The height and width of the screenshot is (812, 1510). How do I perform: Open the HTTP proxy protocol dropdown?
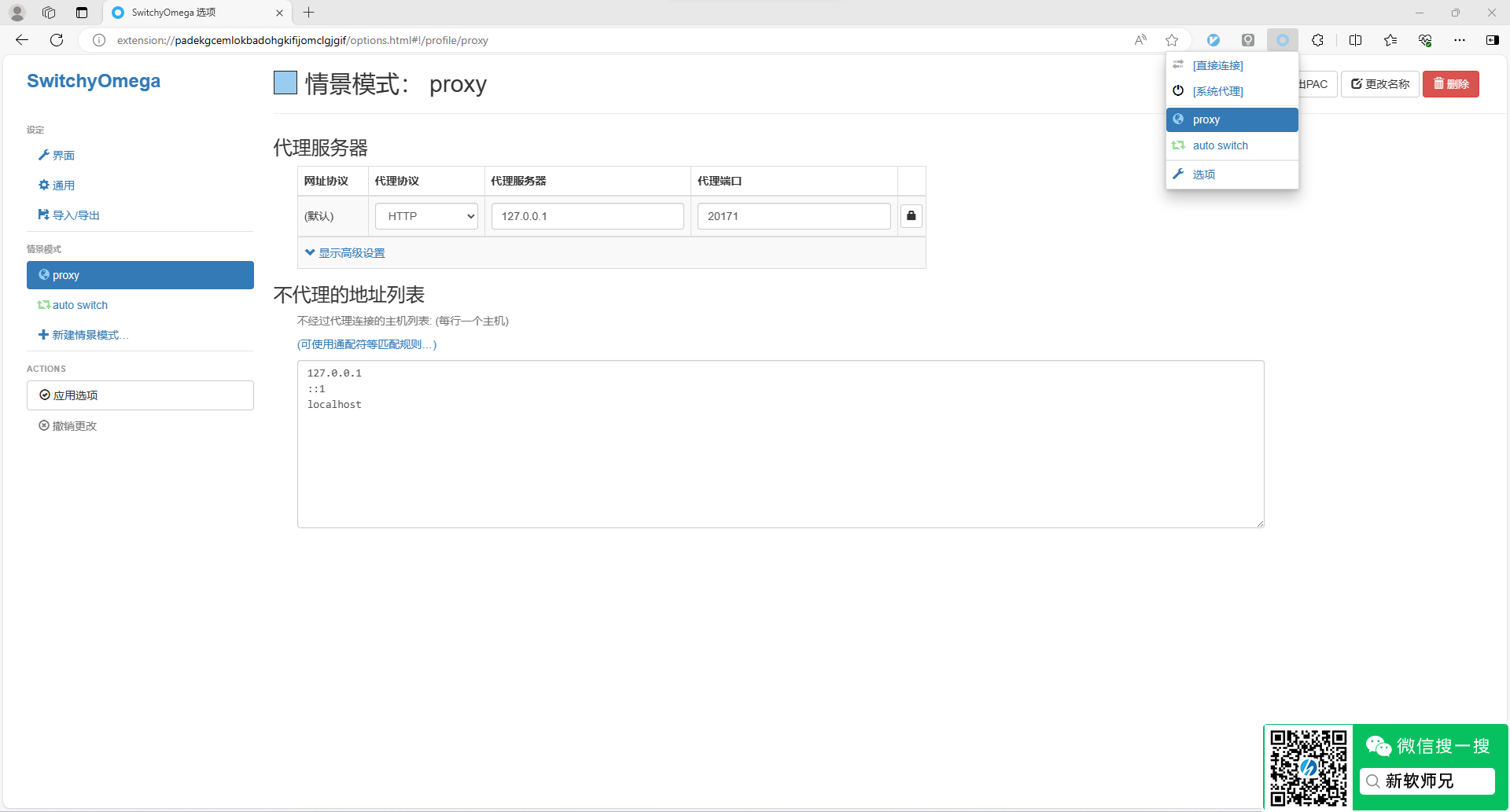[x=426, y=216]
